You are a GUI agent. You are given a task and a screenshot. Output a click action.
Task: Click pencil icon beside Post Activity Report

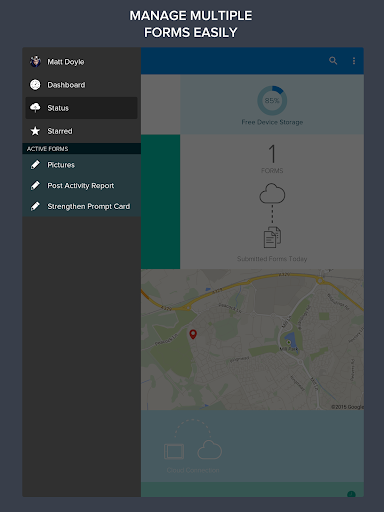(x=35, y=185)
